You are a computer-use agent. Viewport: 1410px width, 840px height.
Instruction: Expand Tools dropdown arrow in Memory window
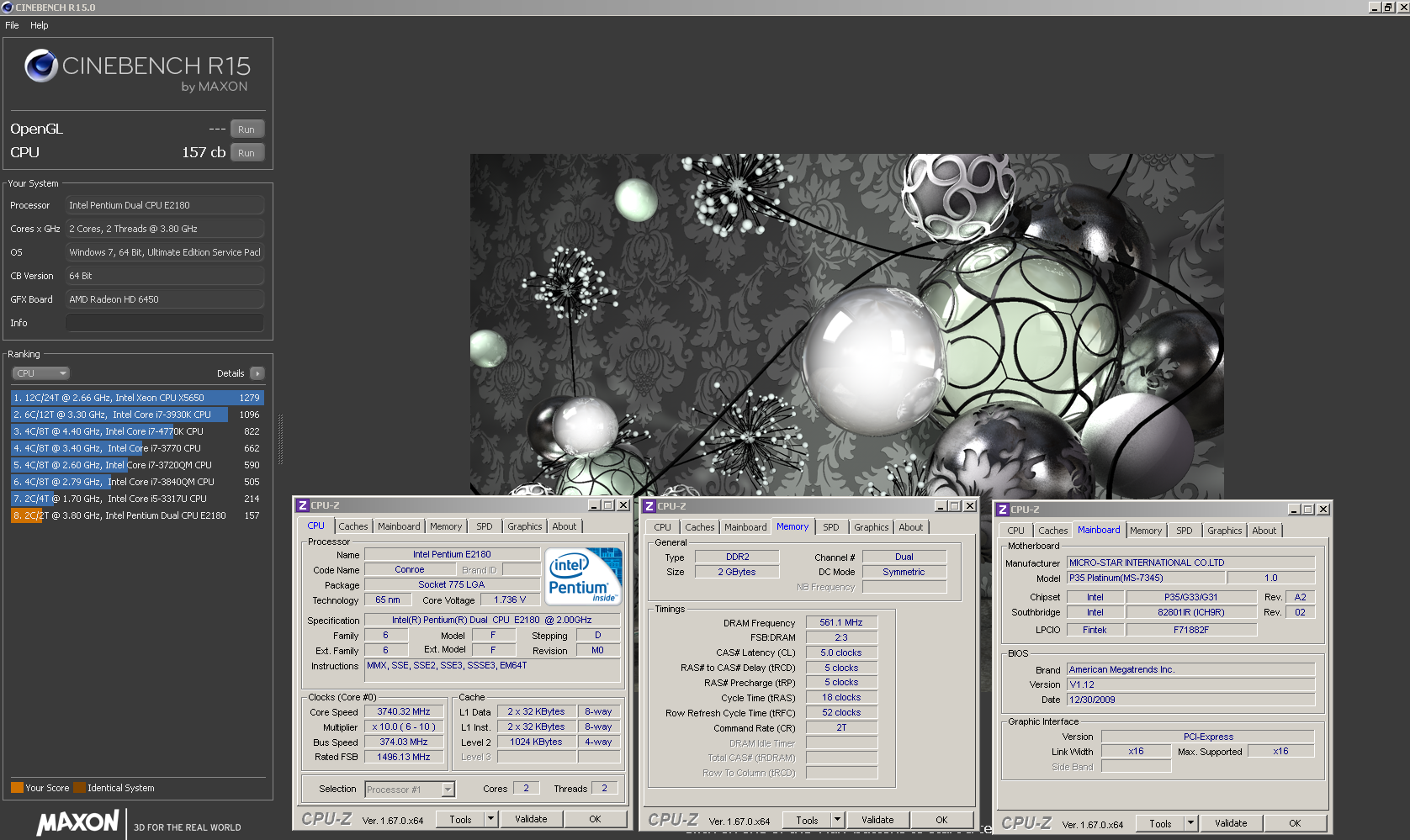pyautogui.click(x=837, y=820)
